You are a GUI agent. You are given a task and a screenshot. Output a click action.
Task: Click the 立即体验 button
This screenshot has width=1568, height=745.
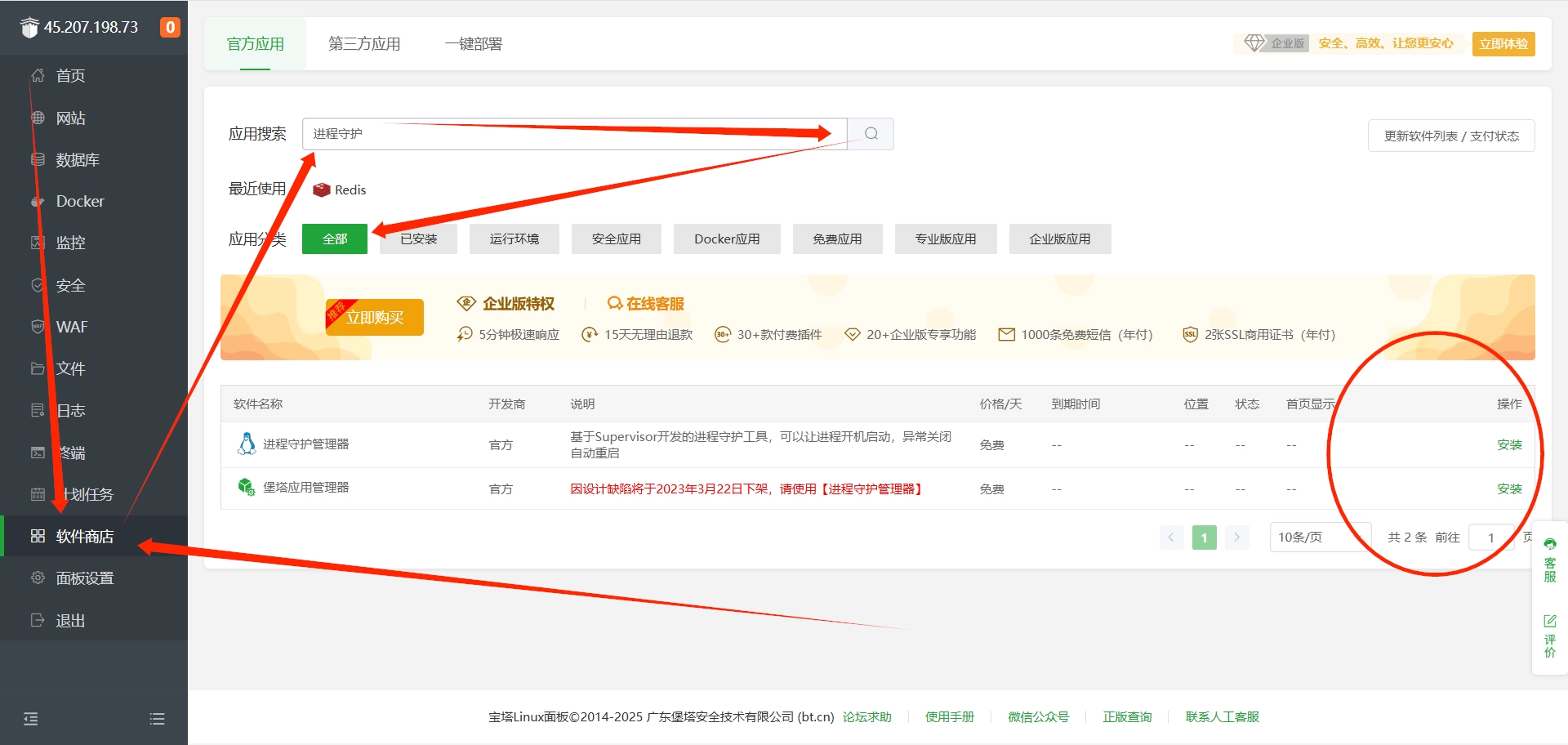click(x=1503, y=43)
